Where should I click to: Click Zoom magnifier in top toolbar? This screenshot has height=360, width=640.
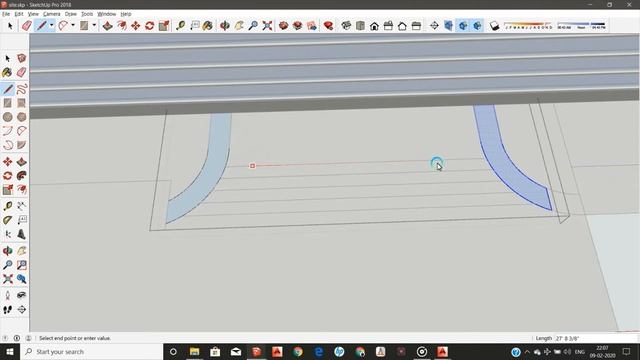click(x=253, y=26)
